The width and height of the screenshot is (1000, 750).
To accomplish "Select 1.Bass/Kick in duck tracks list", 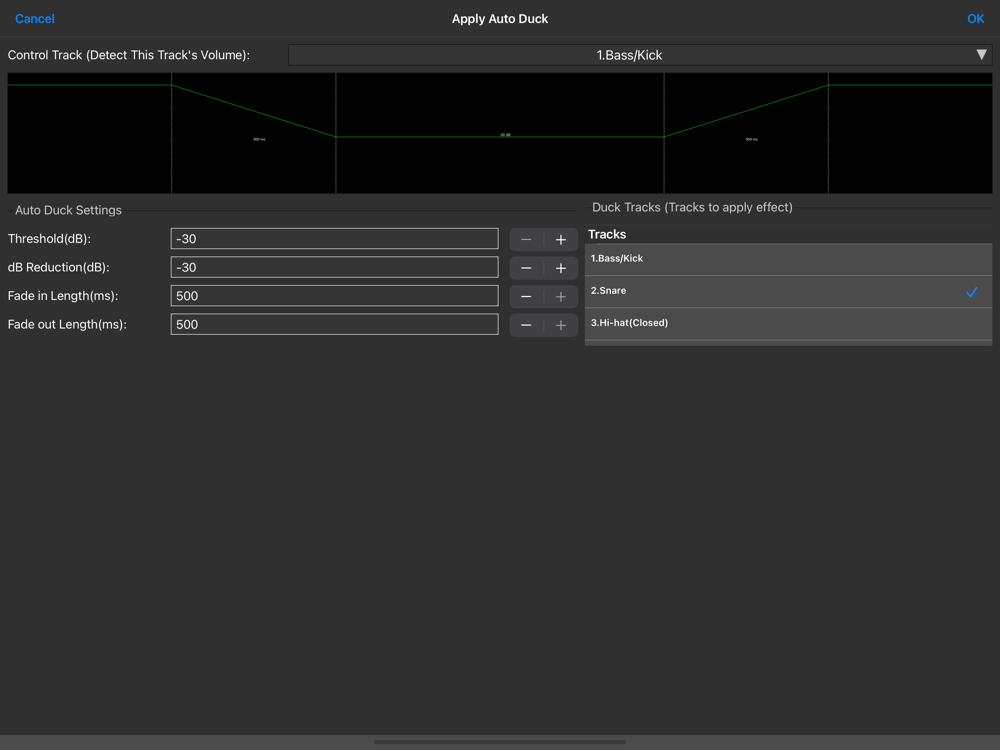I will [788, 259].
